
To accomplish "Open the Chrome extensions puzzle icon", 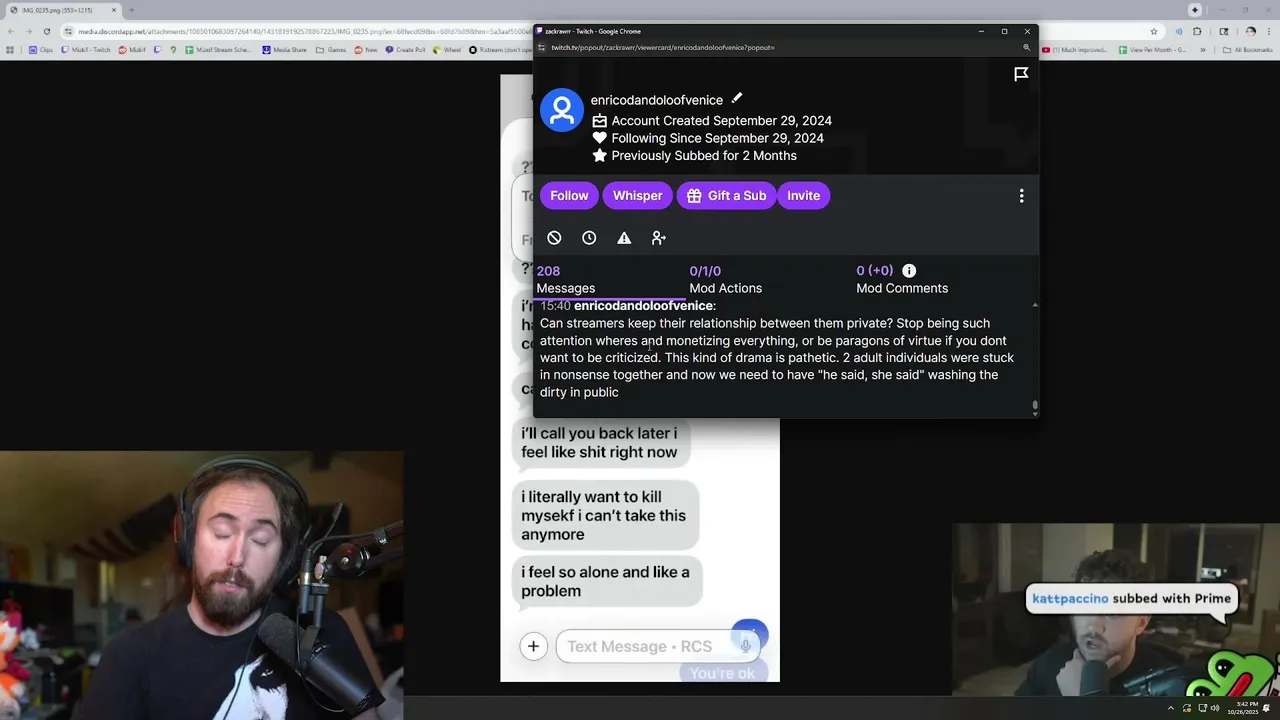I will 1197,31.
